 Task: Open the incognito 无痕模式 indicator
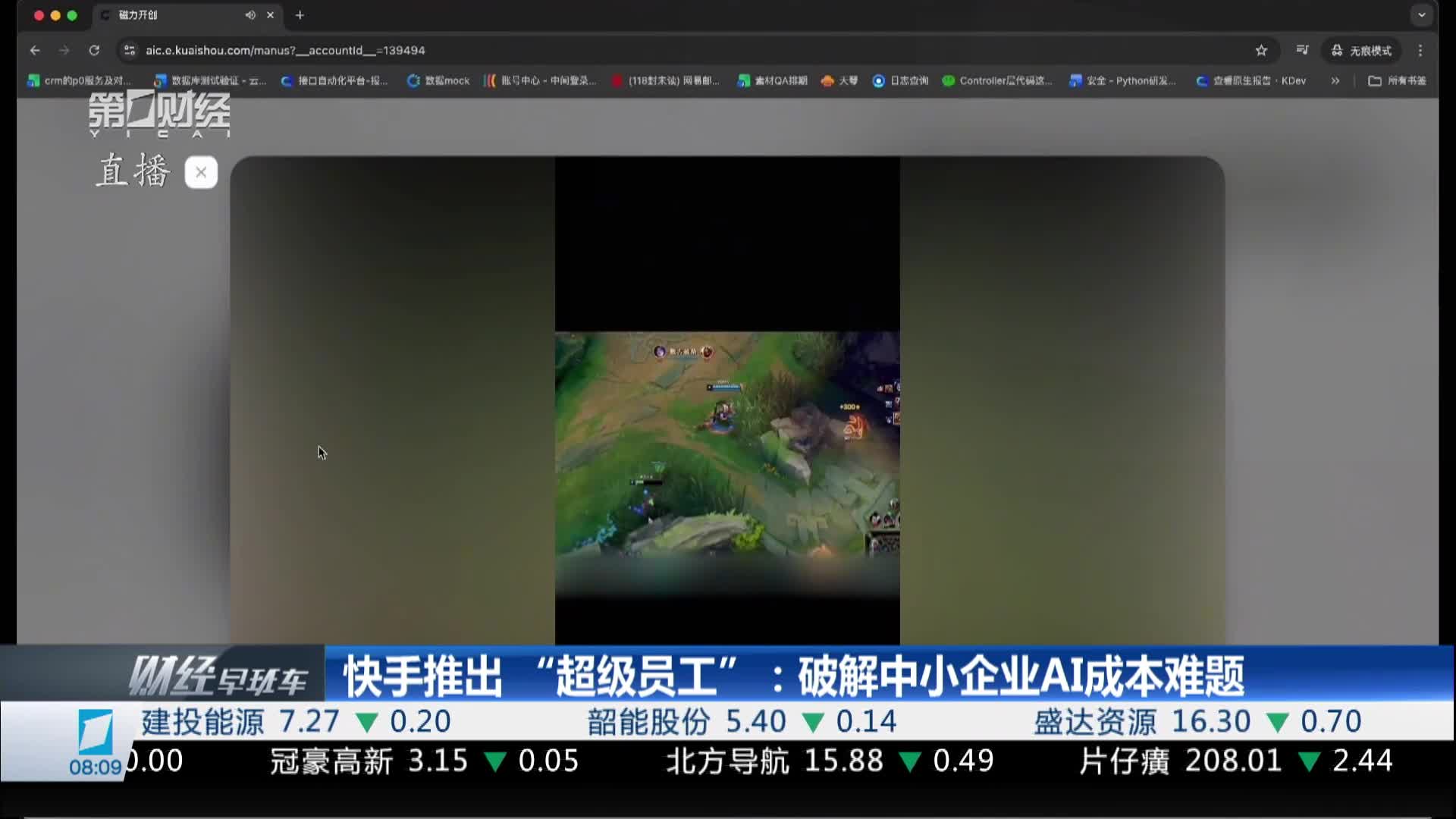pos(1362,50)
